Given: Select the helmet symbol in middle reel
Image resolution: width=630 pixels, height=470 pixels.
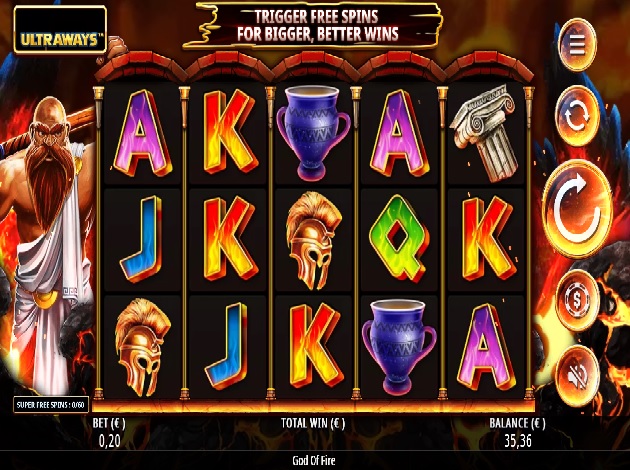Looking at the screenshot, I should (x=313, y=240).
